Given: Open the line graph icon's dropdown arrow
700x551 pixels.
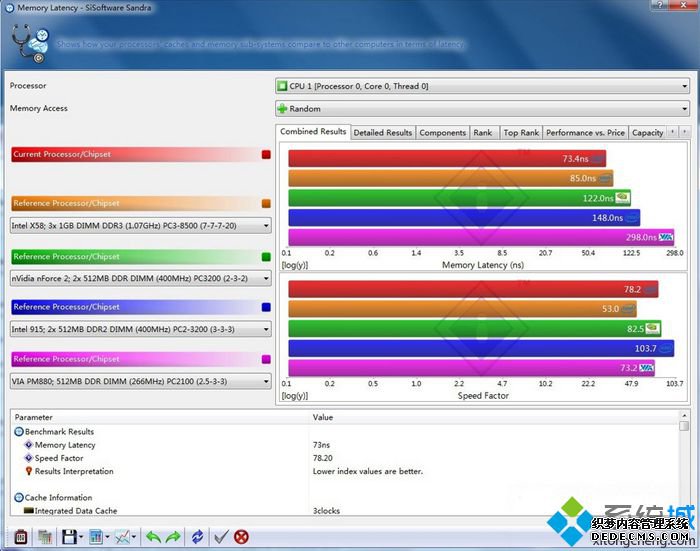Looking at the screenshot, I should click(133, 537).
